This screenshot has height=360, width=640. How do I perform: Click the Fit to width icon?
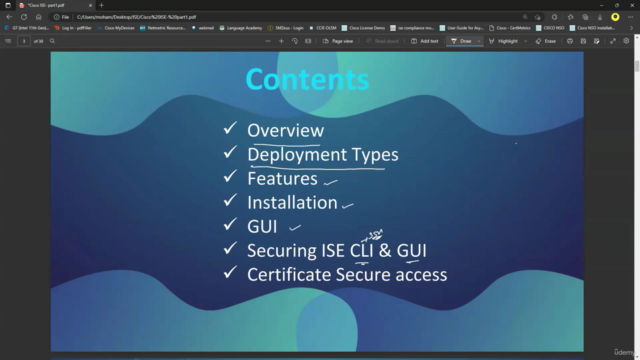tap(308, 41)
